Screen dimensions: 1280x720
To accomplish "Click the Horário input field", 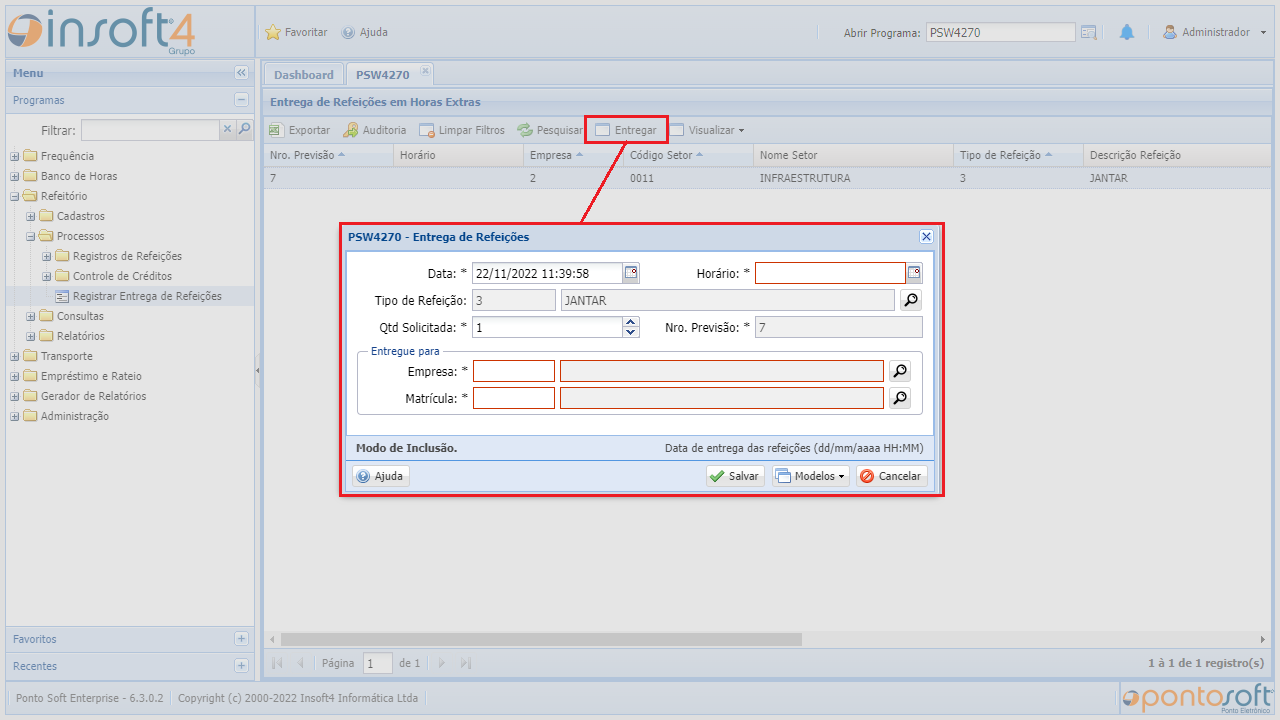I will click(x=829, y=273).
